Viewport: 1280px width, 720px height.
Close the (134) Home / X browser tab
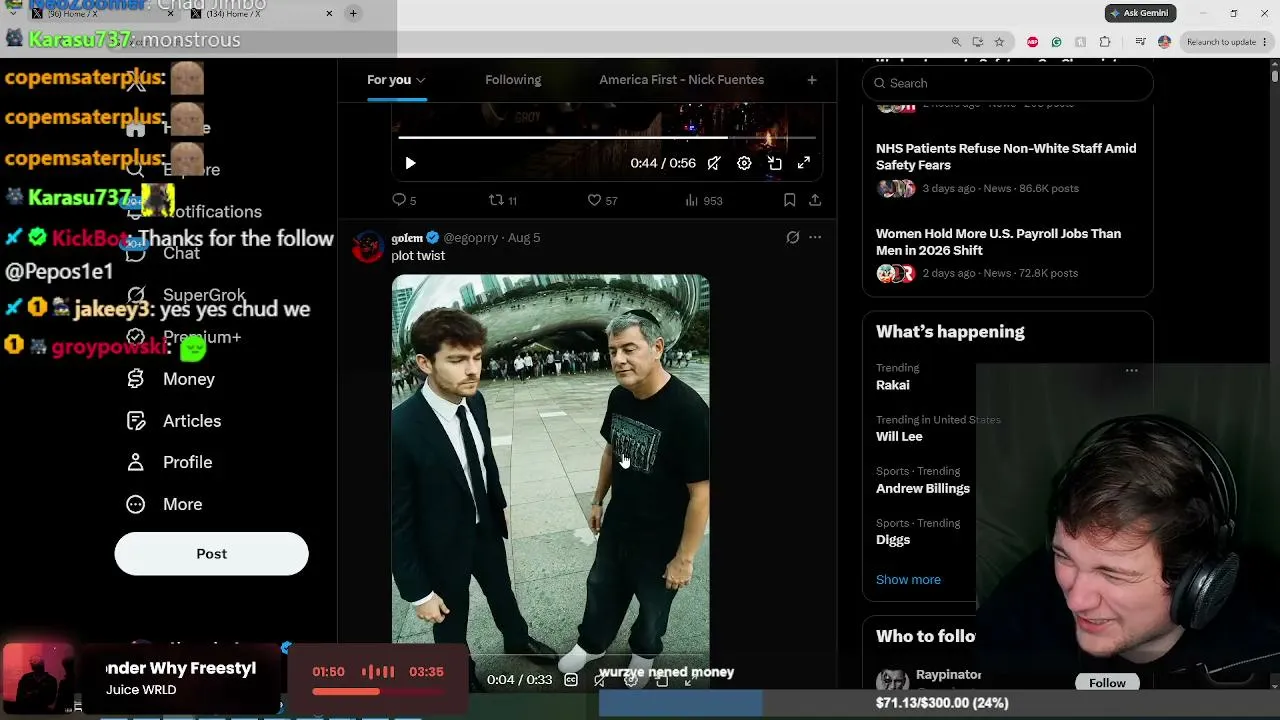(329, 14)
